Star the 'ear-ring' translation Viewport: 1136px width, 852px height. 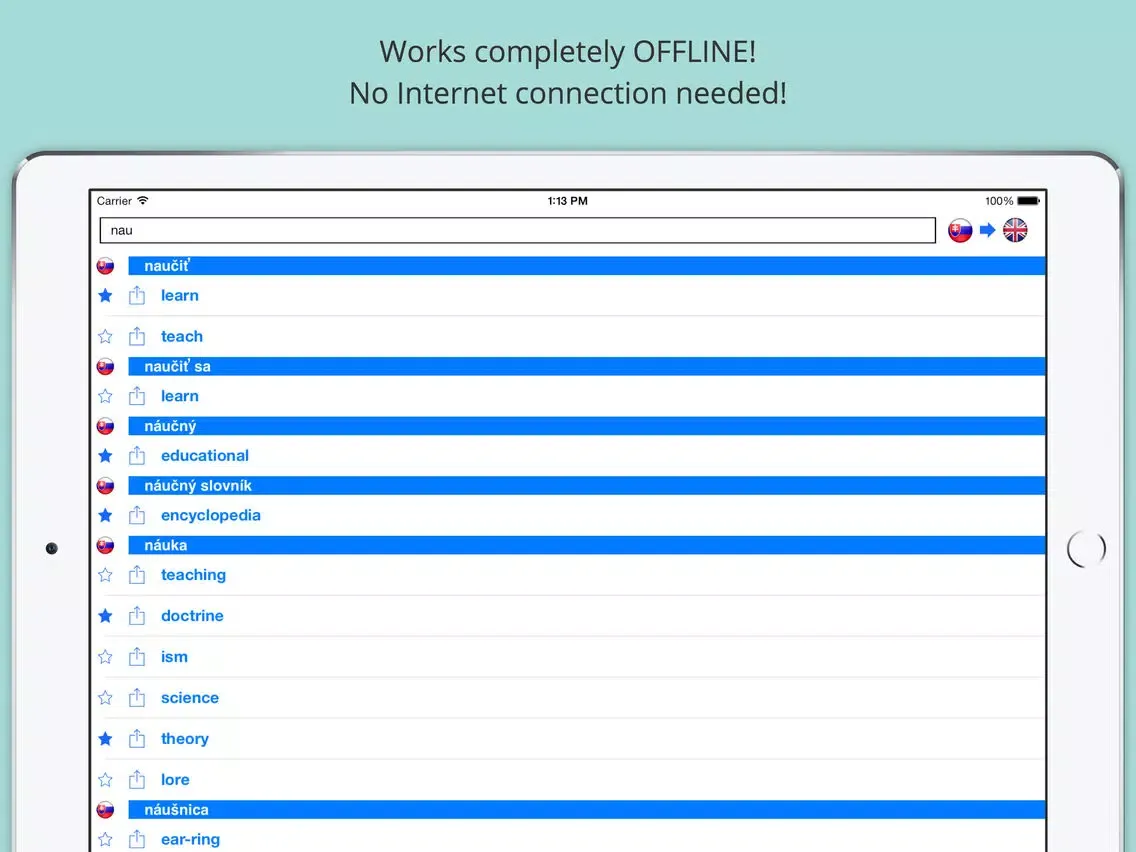[x=106, y=840]
